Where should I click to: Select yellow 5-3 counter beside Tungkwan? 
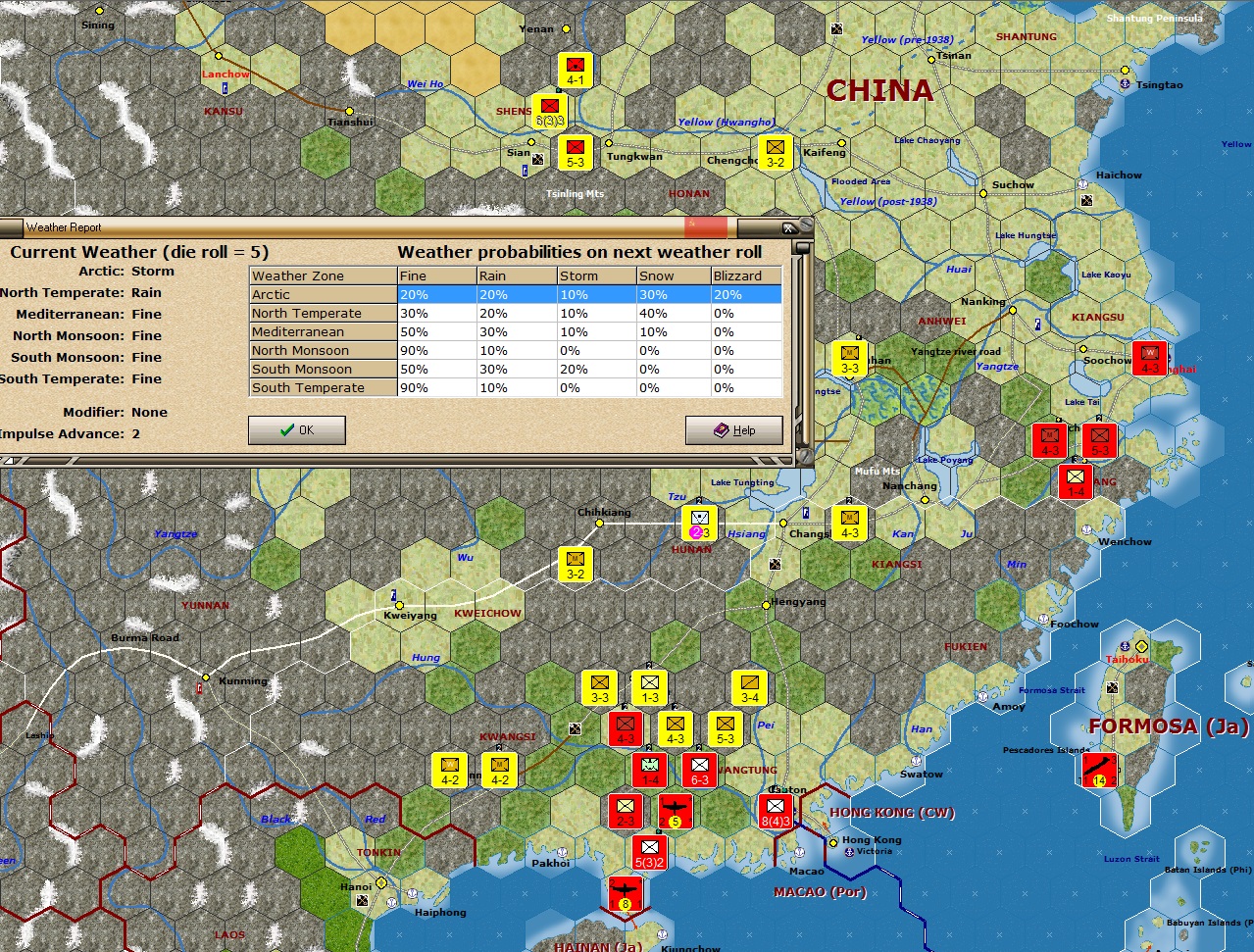[x=576, y=153]
